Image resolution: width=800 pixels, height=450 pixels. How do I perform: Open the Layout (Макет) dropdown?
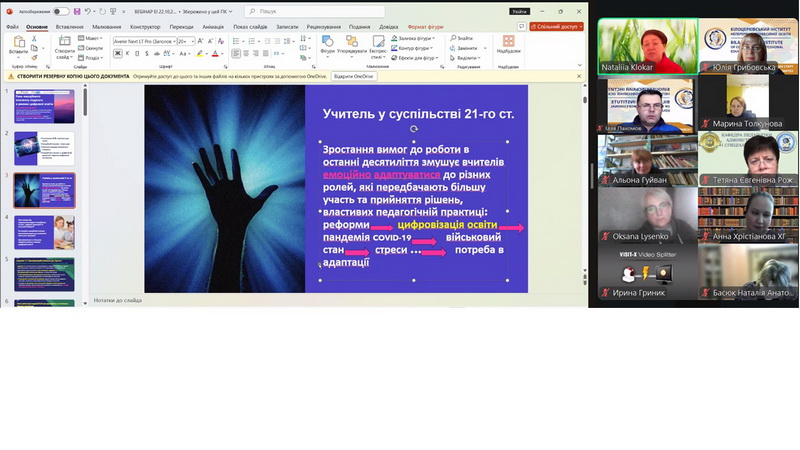tap(92, 38)
